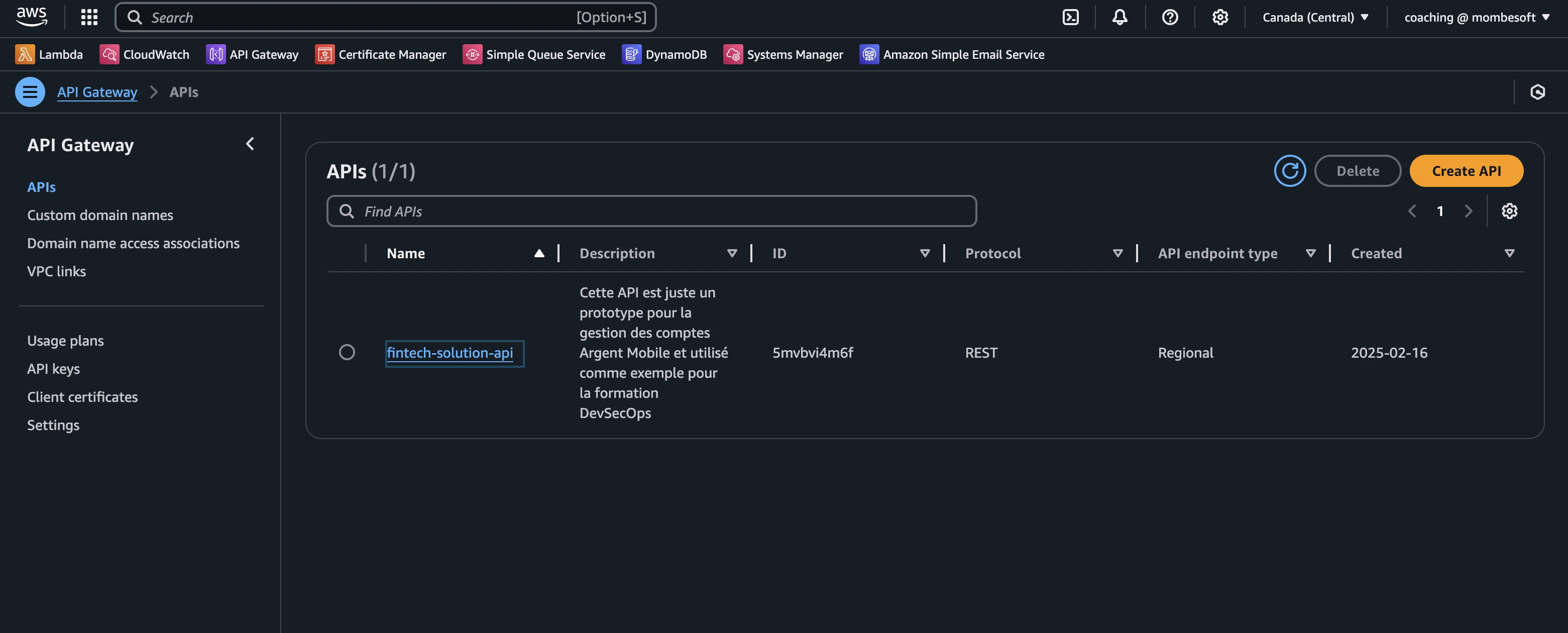Refresh the APIs list
1568x633 pixels.
coord(1290,171)
